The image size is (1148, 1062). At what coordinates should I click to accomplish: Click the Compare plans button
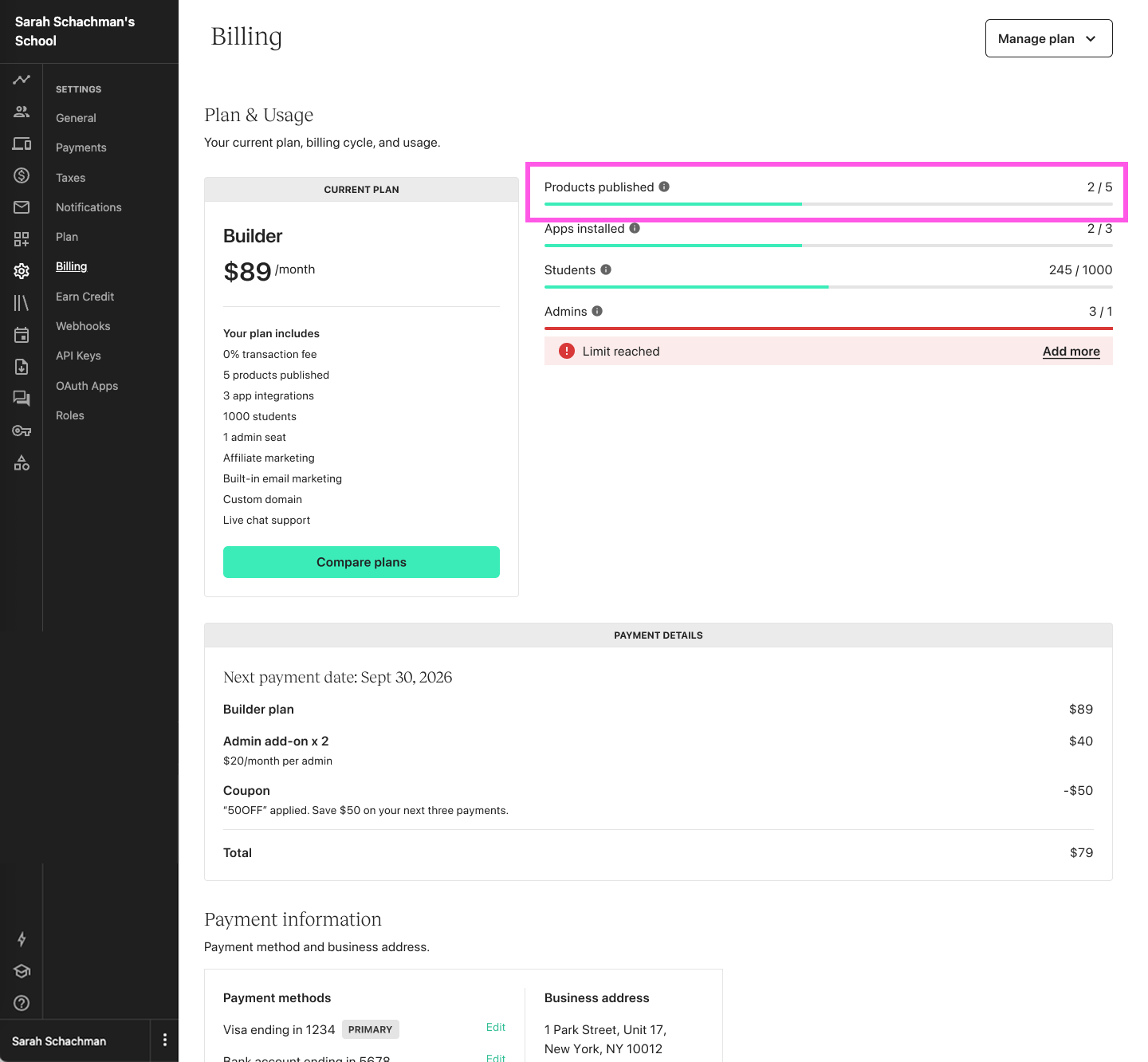pyautogui.click(x=361, y=562)
